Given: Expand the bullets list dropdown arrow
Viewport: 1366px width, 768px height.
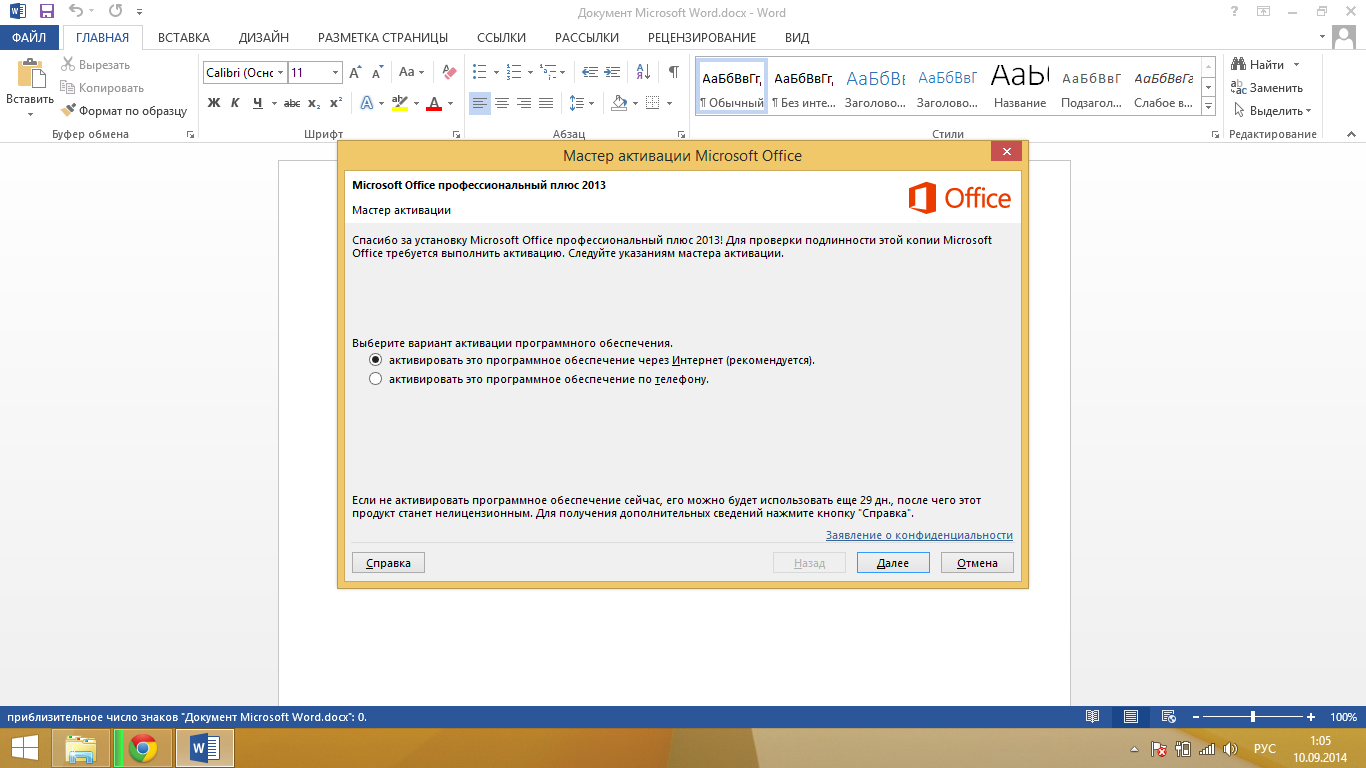Looking at the screenshot, I should click(x=496, y=72).
